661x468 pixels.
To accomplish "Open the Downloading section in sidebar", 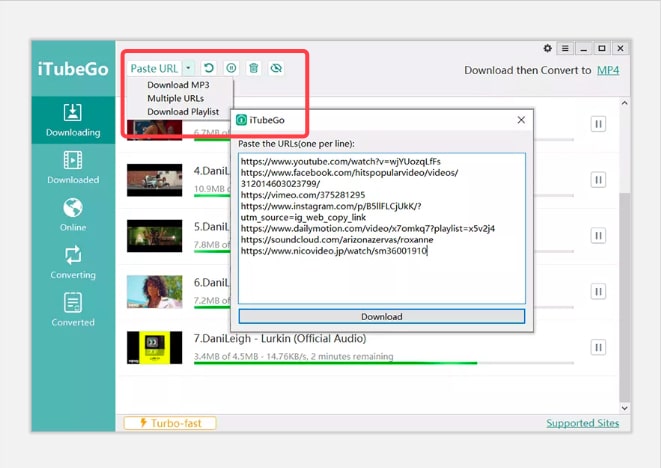I will point(73,120).
